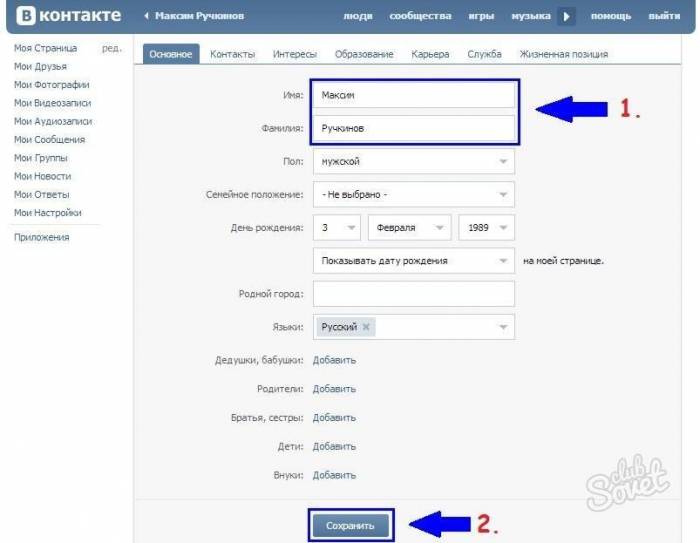Open the Пол gender dropdown
Viewport: 700px width, 543px height.
click(413, 161)
